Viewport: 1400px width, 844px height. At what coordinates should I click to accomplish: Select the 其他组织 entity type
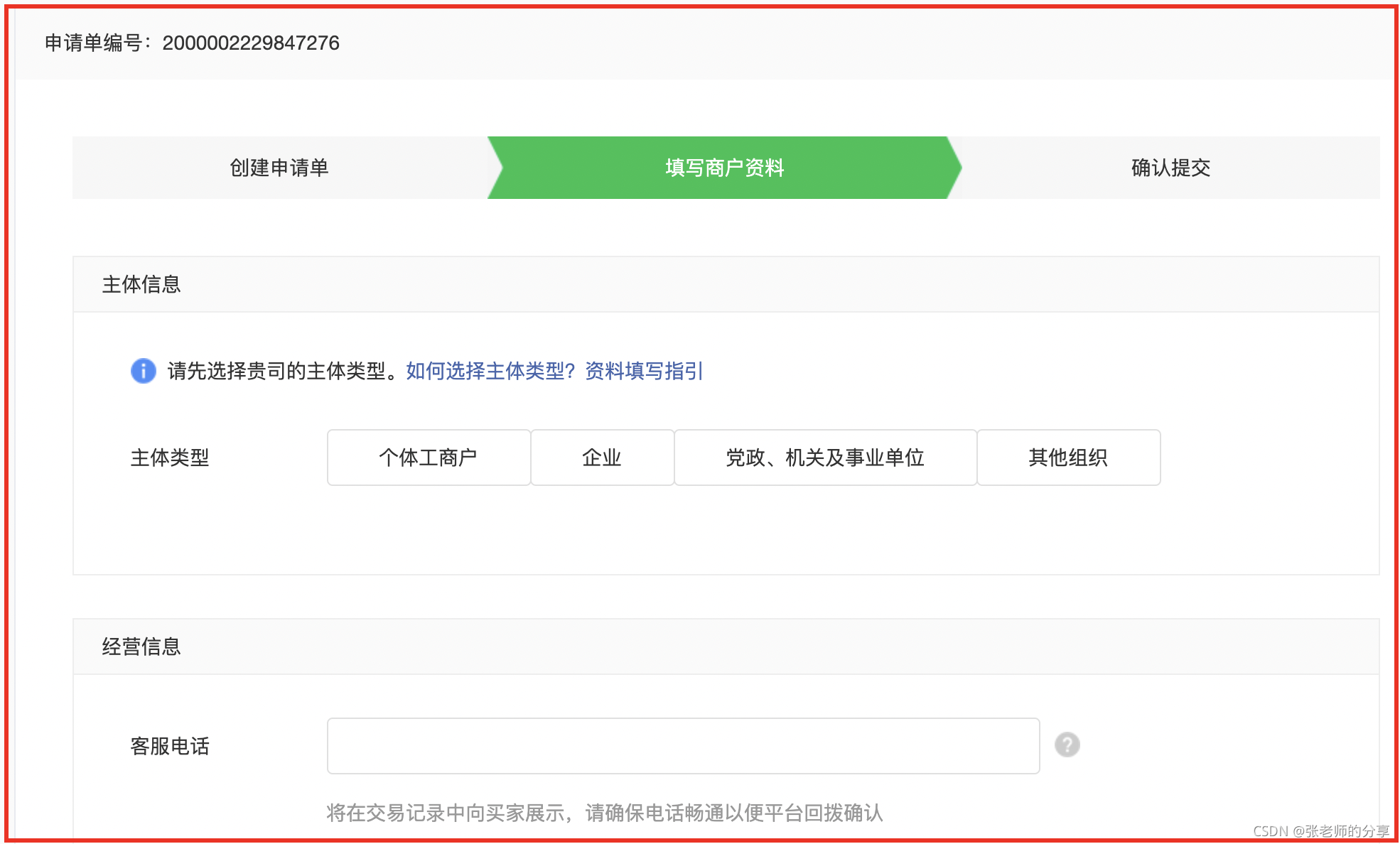1068,458
